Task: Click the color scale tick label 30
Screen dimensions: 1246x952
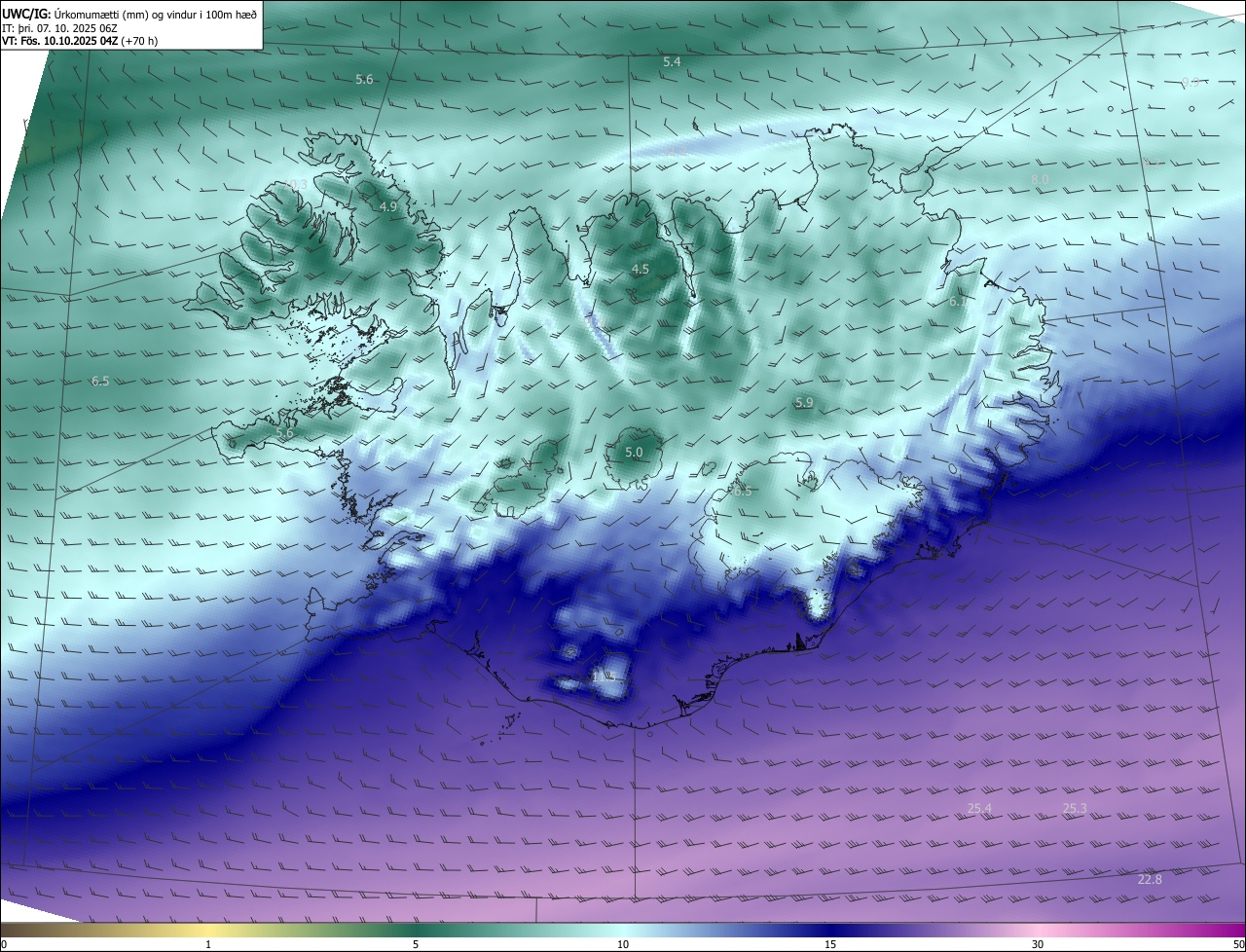Action: pos(1038,944)
